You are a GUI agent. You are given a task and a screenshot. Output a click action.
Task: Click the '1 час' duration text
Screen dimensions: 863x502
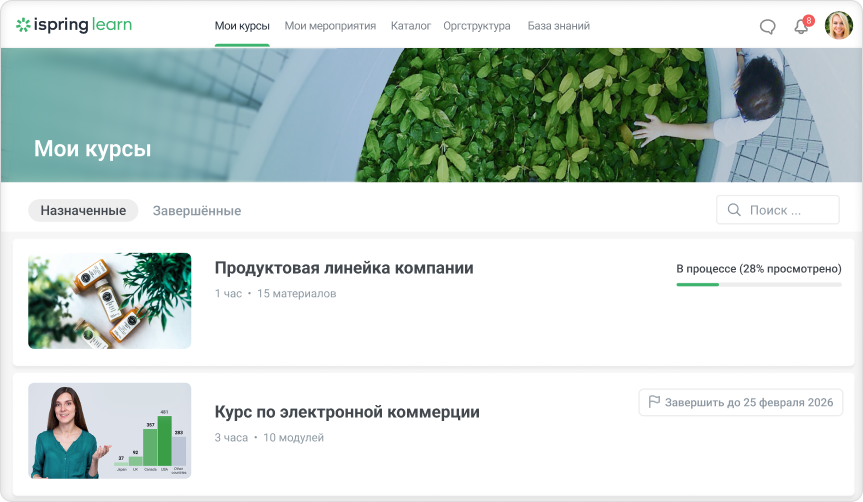(228, 293)
